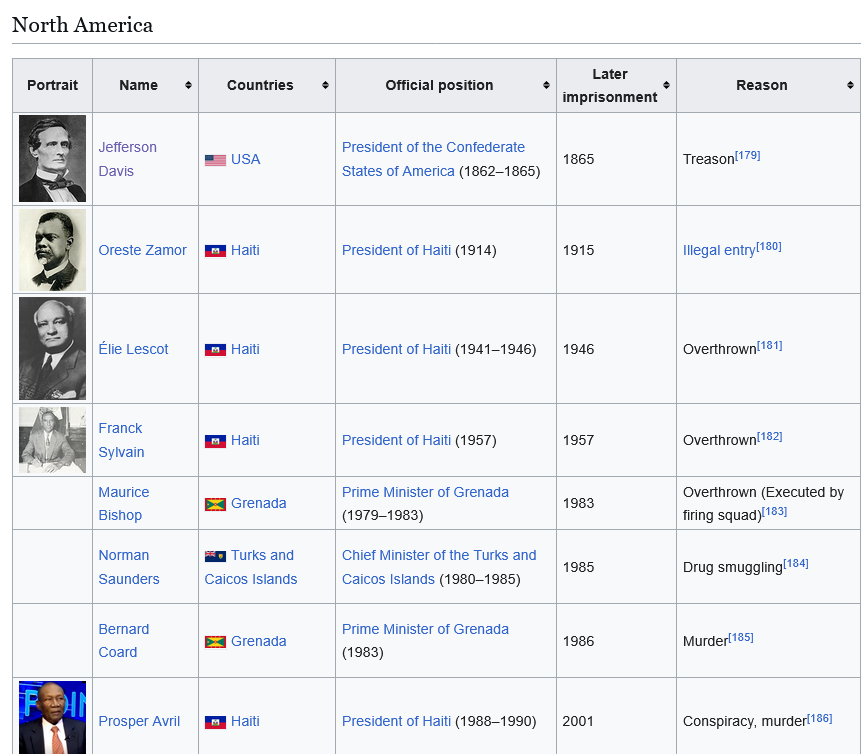Sort table by Reason column arrows
Viewport: 866px width, 754px height.
pyautogui.click(x=851, y=85)
